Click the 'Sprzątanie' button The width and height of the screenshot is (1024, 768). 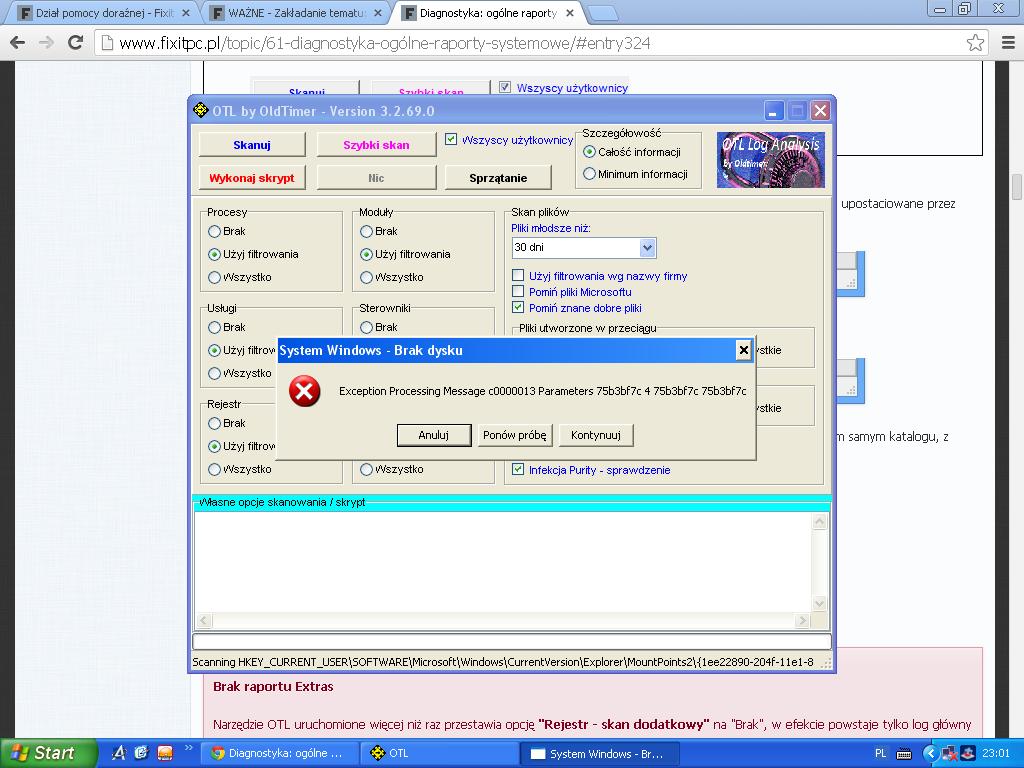click(498, 178)
